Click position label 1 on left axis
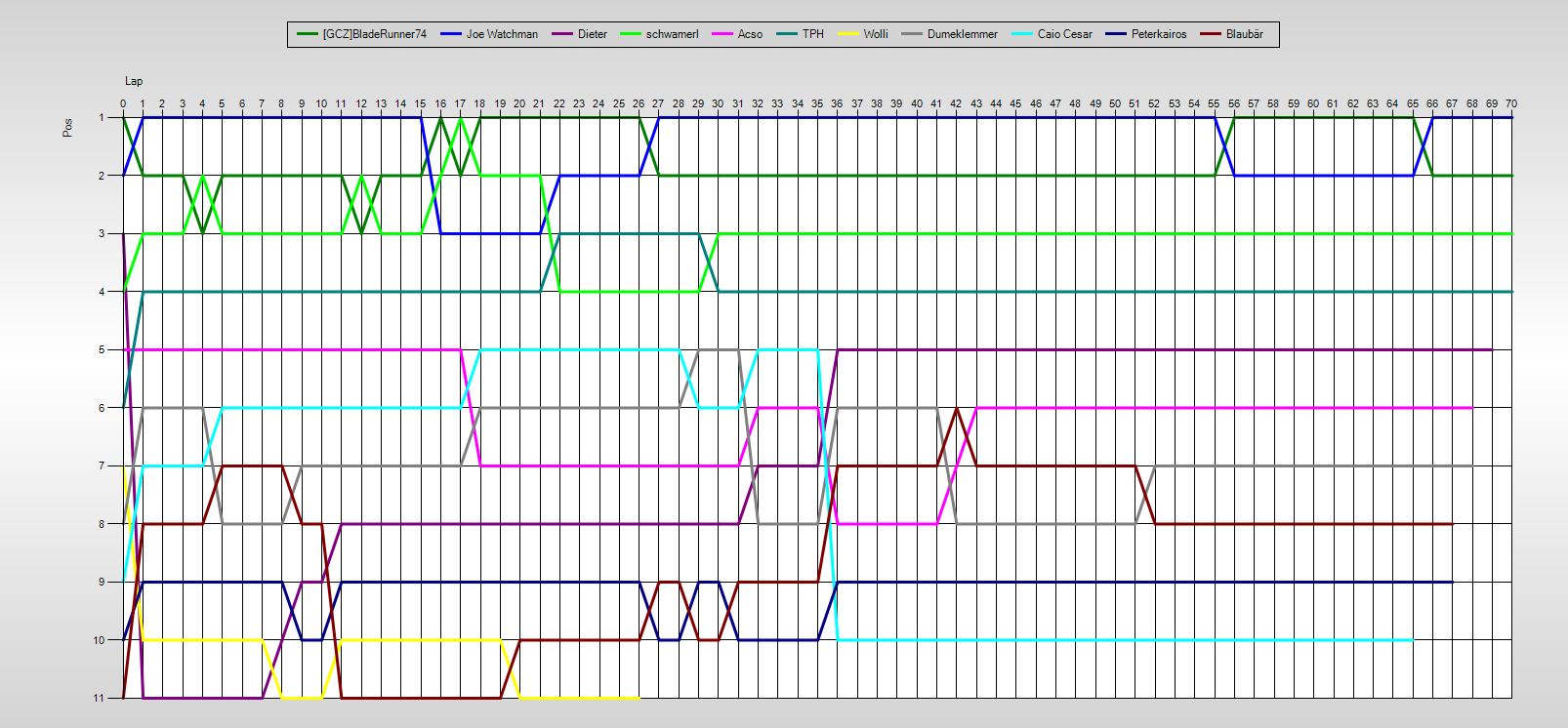The width and height of the screenshot is (1568, 728). click(x=102, y=117)
